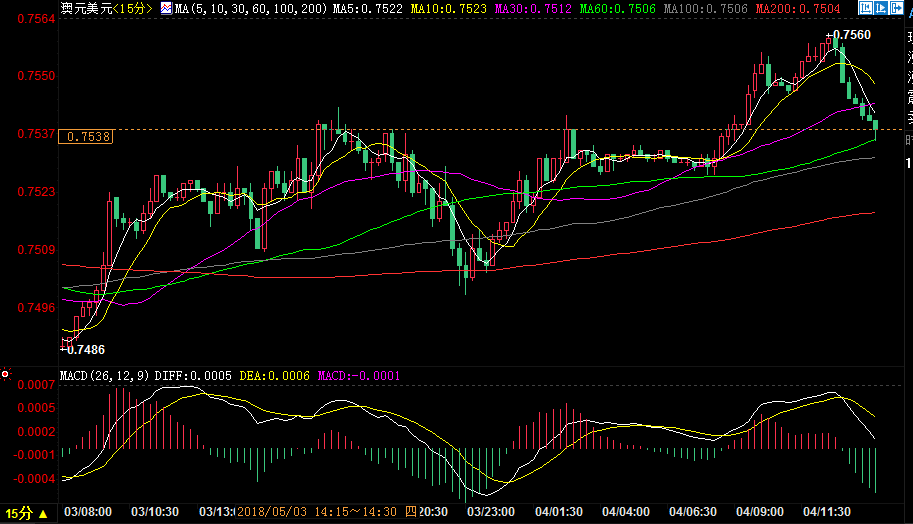913x524 pixels.
Task: Click the blue exit-arrow icon at top right
Action: point(896,8)
